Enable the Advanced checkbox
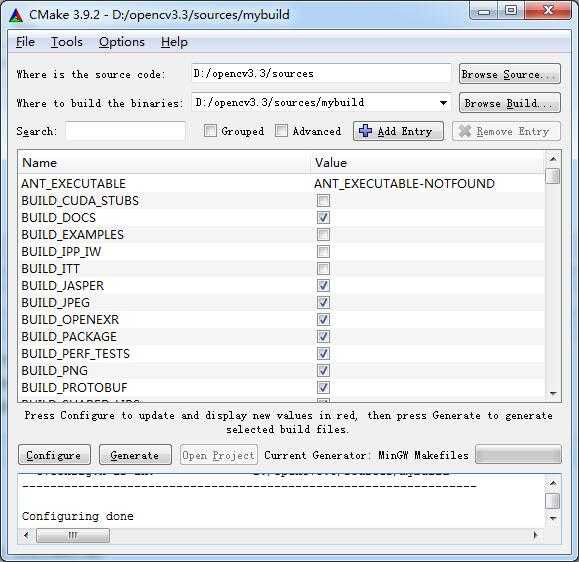This screenshot has width=579, height=562. (281, 131)
